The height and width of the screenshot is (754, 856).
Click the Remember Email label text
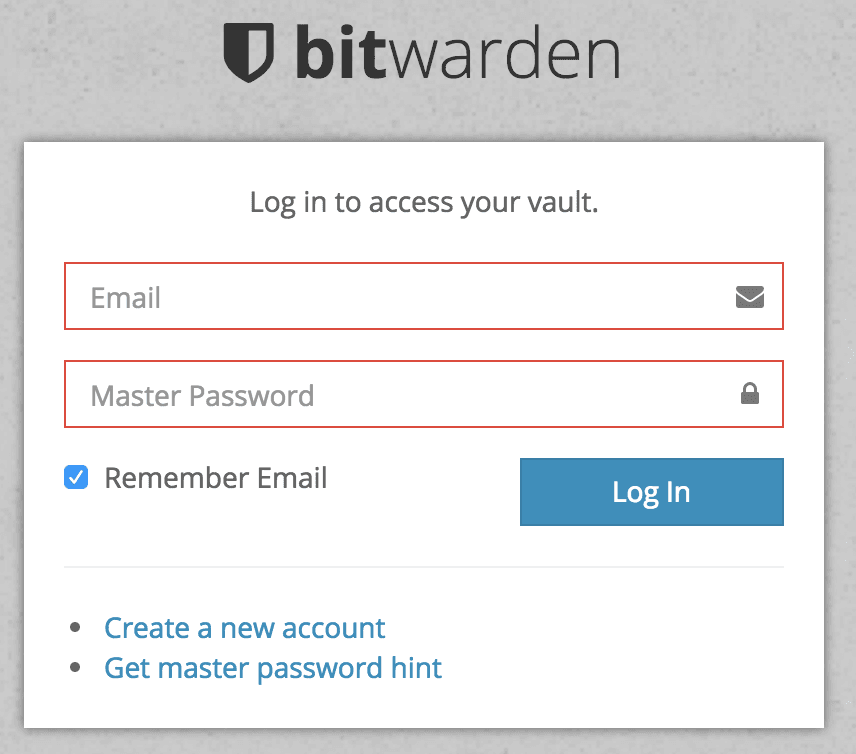tap(216, 478)
